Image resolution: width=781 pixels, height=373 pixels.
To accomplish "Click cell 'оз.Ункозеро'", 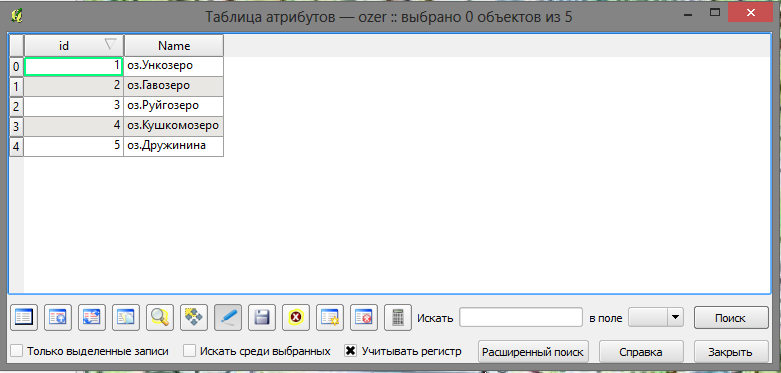I will (173, 66).
